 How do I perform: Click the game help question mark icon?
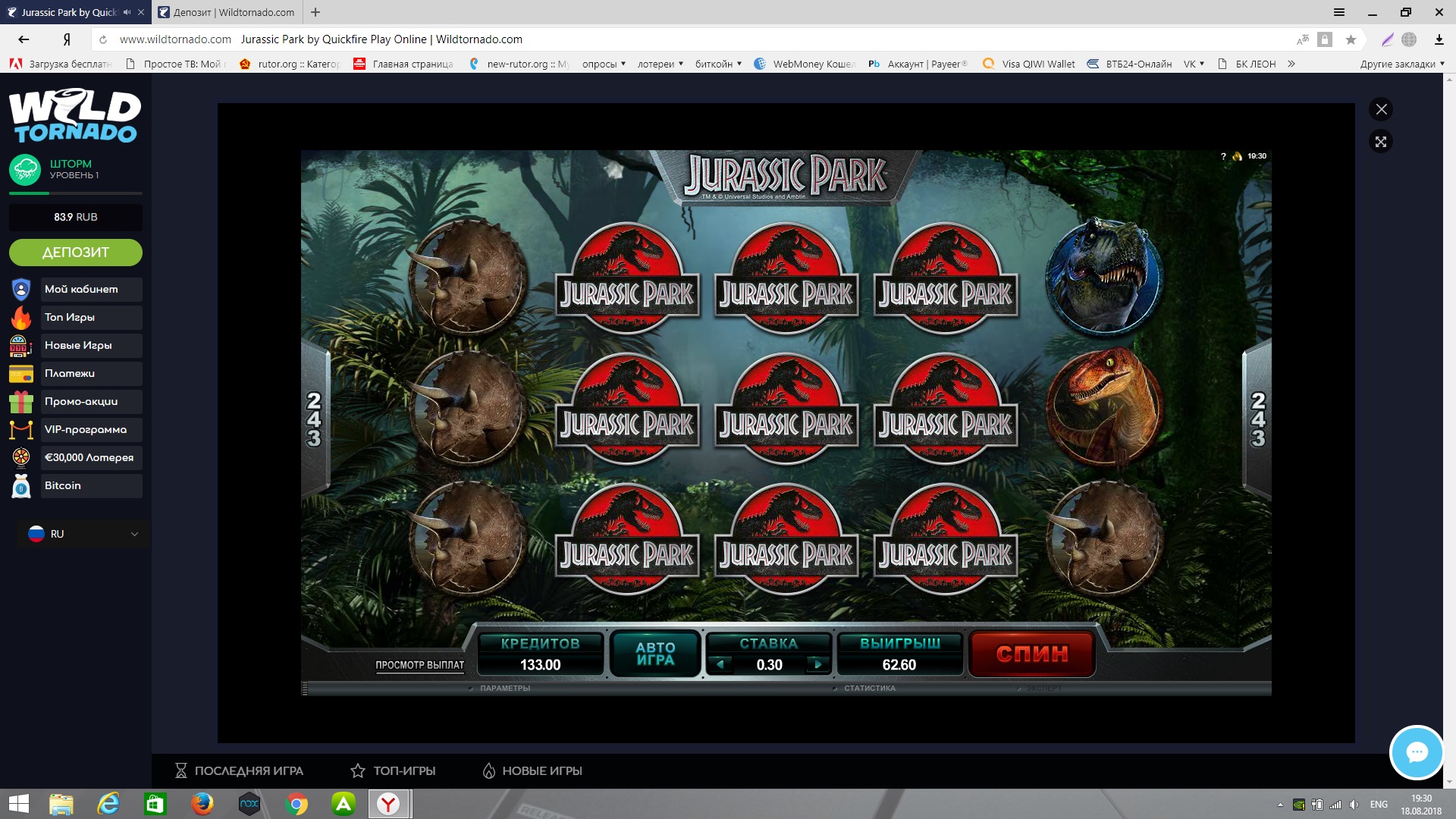(x=1223, y=156)
